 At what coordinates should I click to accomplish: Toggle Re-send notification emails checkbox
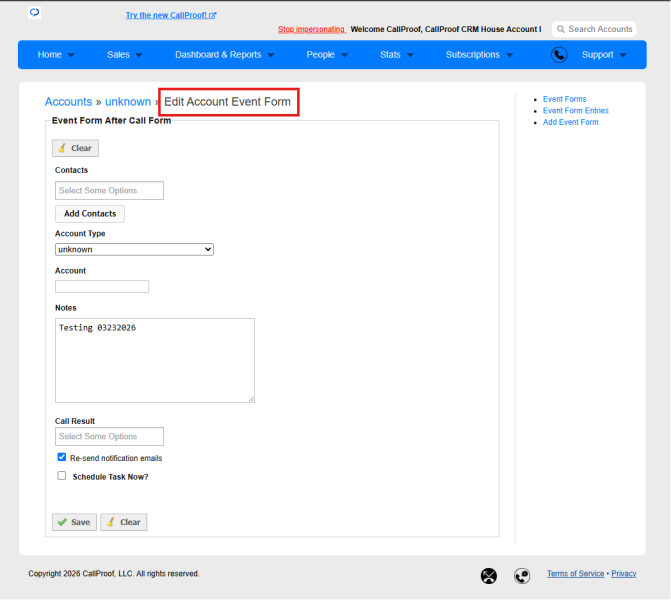pos(62,457)
